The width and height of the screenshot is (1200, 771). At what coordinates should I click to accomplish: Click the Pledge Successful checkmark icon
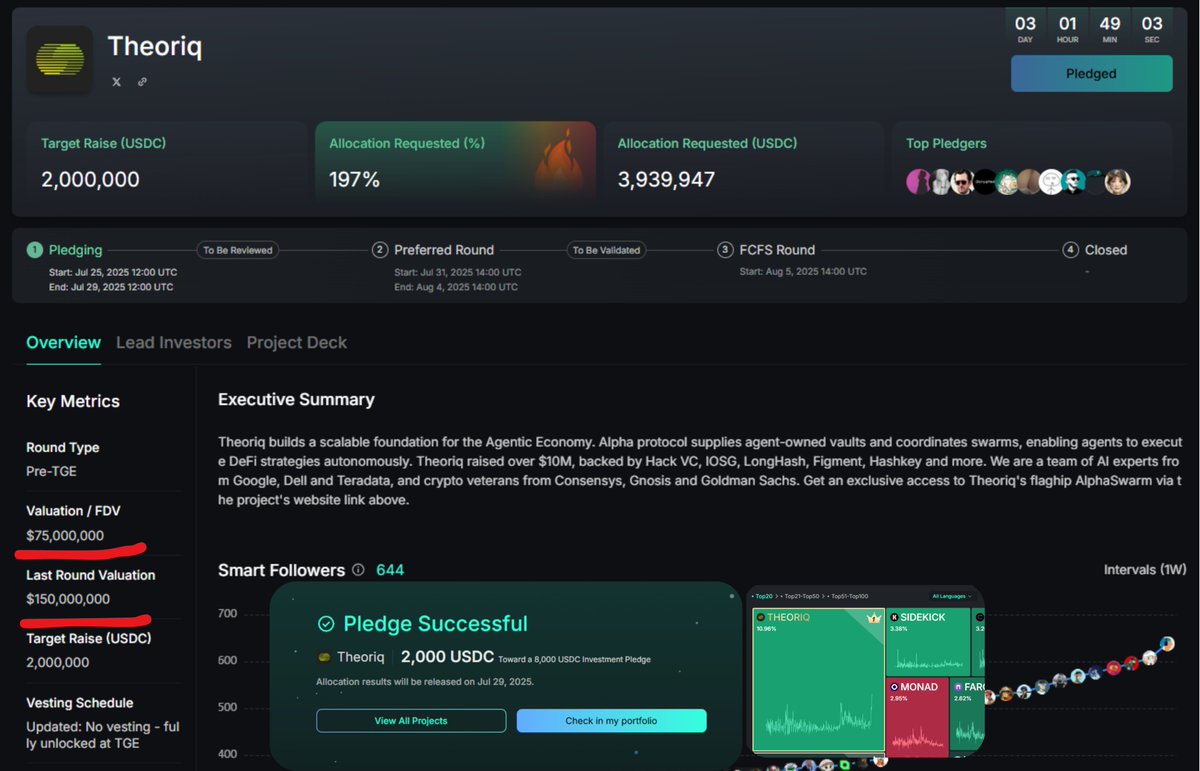[326, 624]
